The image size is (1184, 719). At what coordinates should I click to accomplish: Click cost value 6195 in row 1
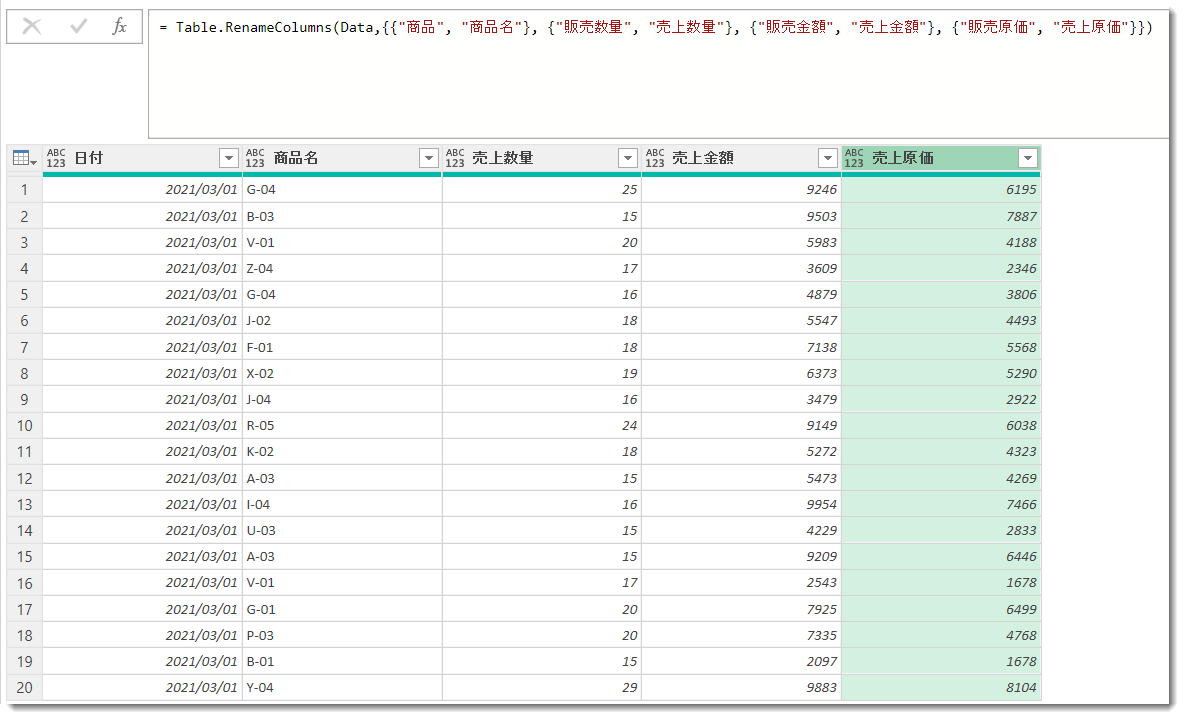pyautogui.click(x=941, y=190)
